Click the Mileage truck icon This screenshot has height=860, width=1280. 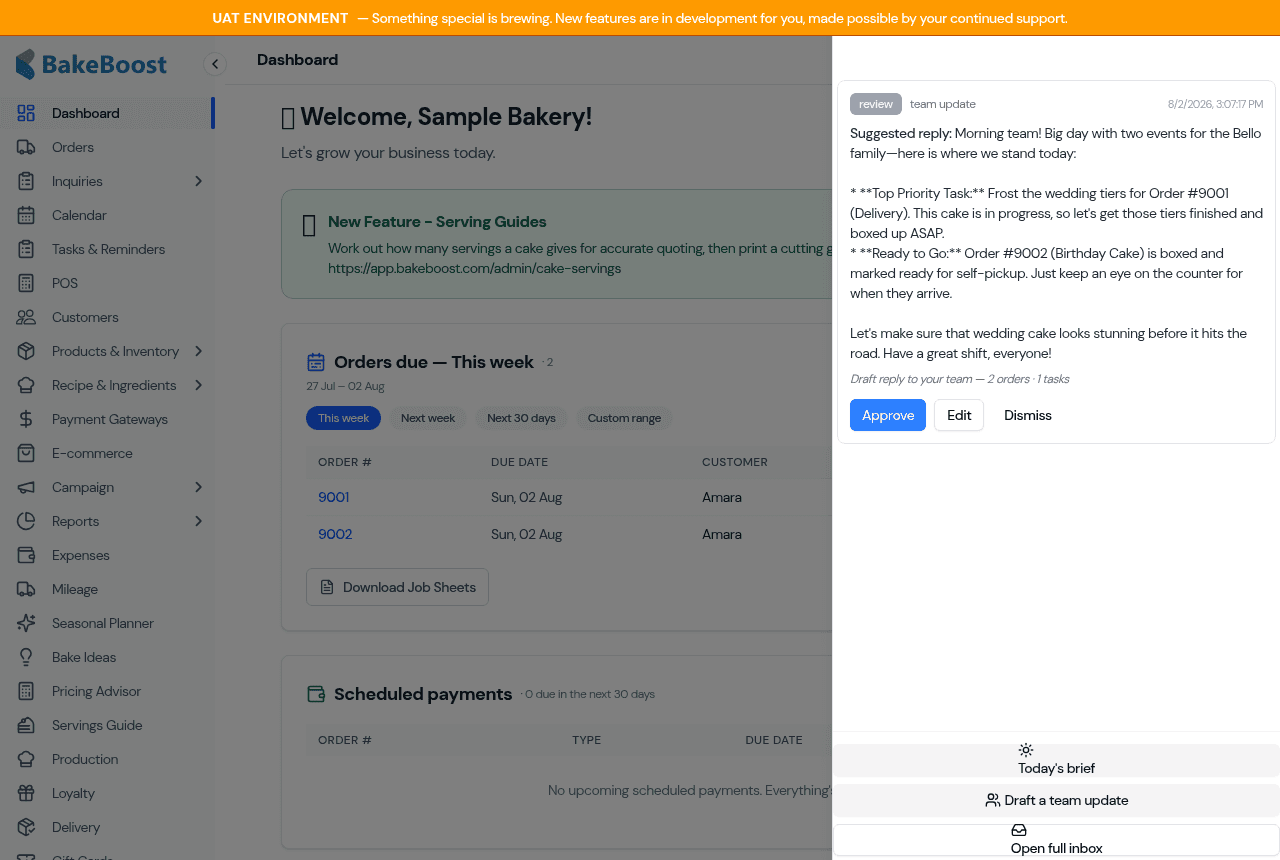click(26, 589)
